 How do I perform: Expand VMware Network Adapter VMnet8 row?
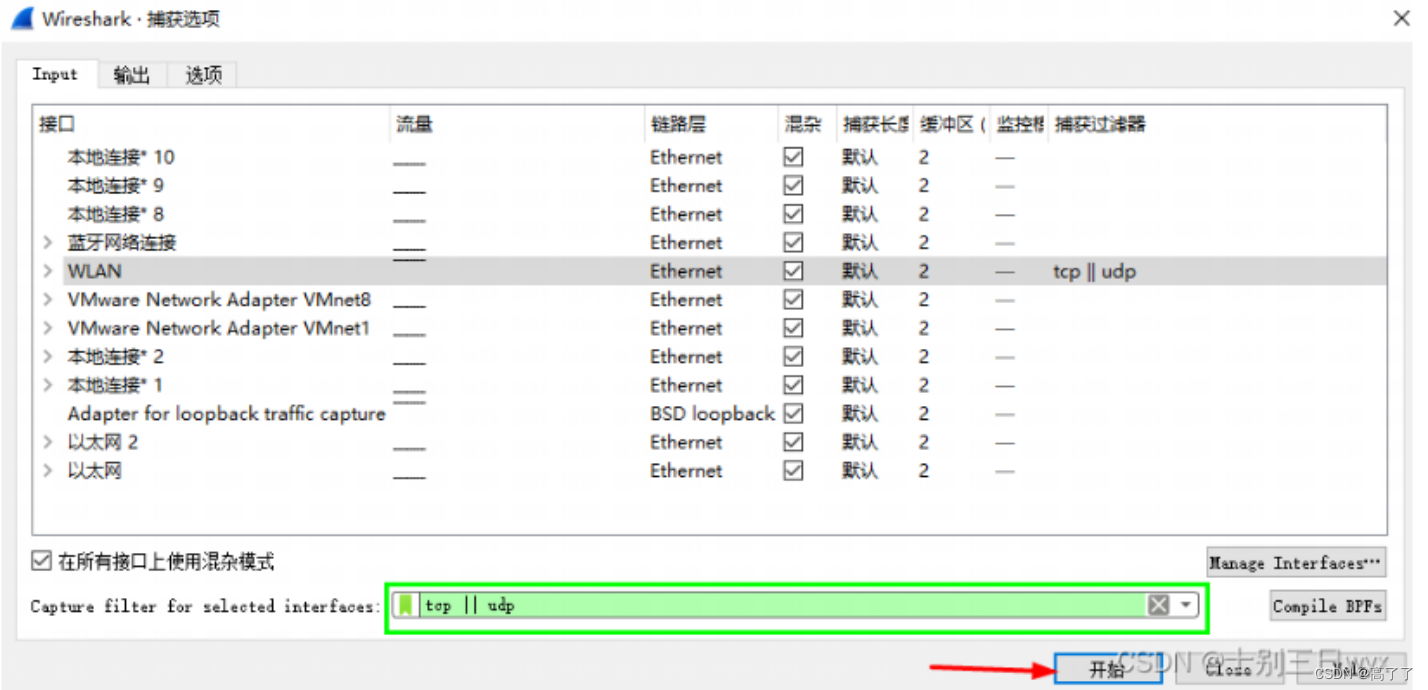pos(48,300)
